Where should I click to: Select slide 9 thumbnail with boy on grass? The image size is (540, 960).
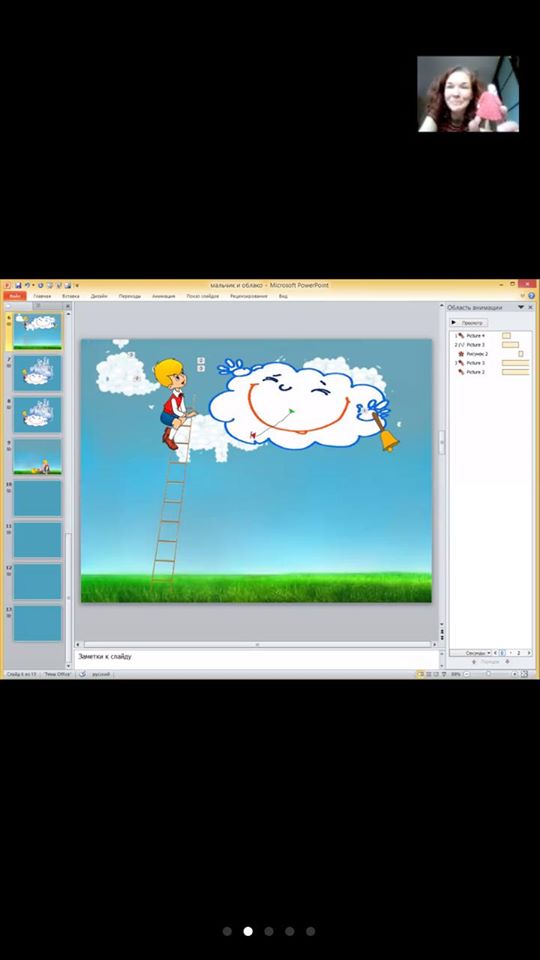[x=37, y=456]
